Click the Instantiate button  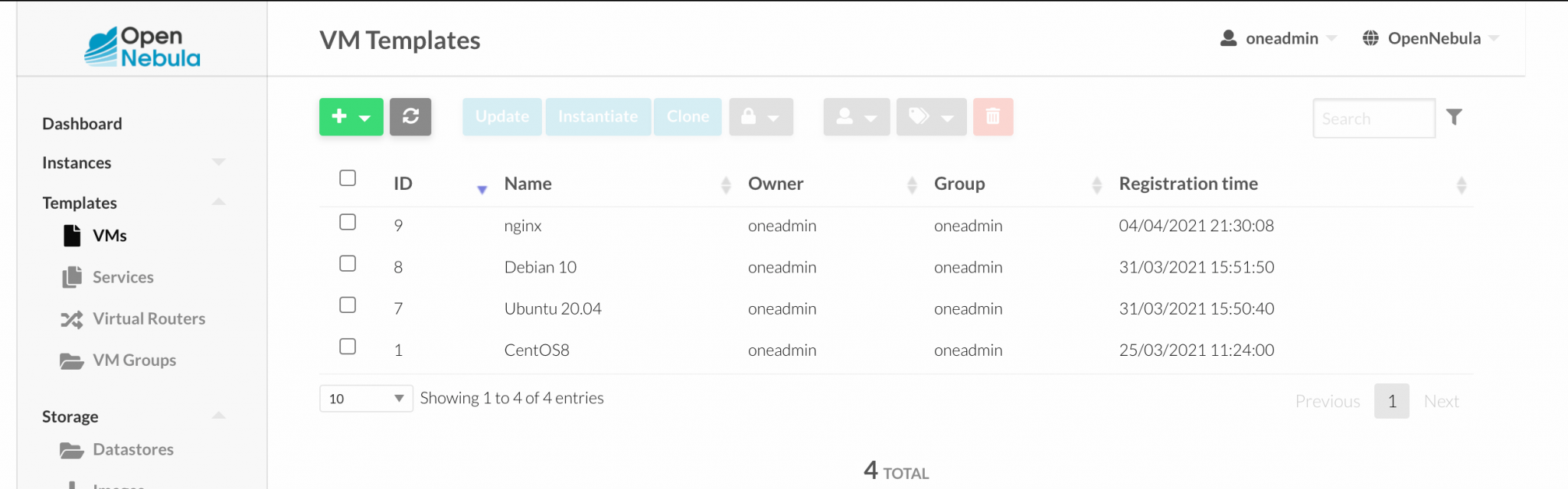(x=598, y=116)
